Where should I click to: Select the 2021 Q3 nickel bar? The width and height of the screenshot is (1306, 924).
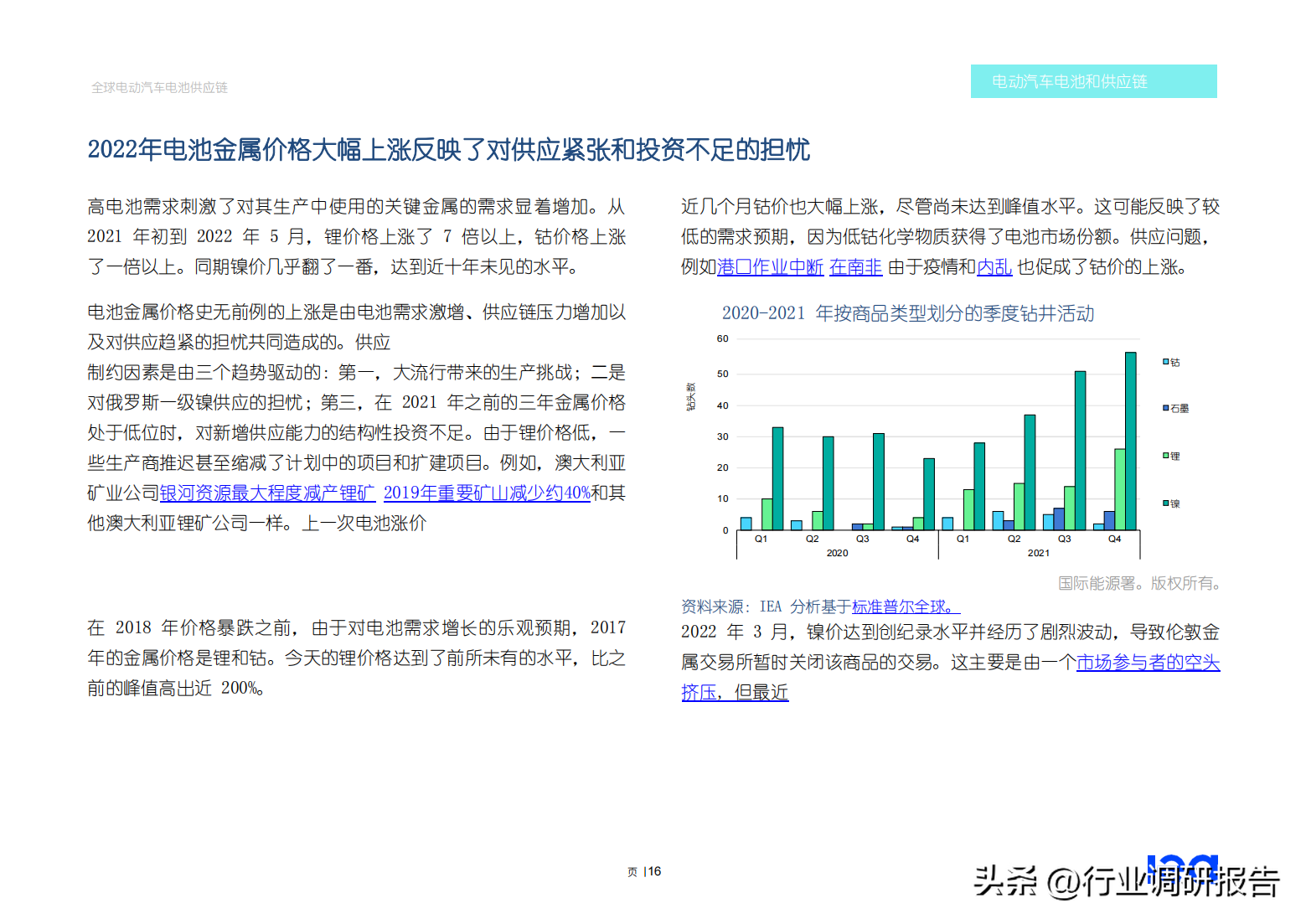pos(1081,451)
